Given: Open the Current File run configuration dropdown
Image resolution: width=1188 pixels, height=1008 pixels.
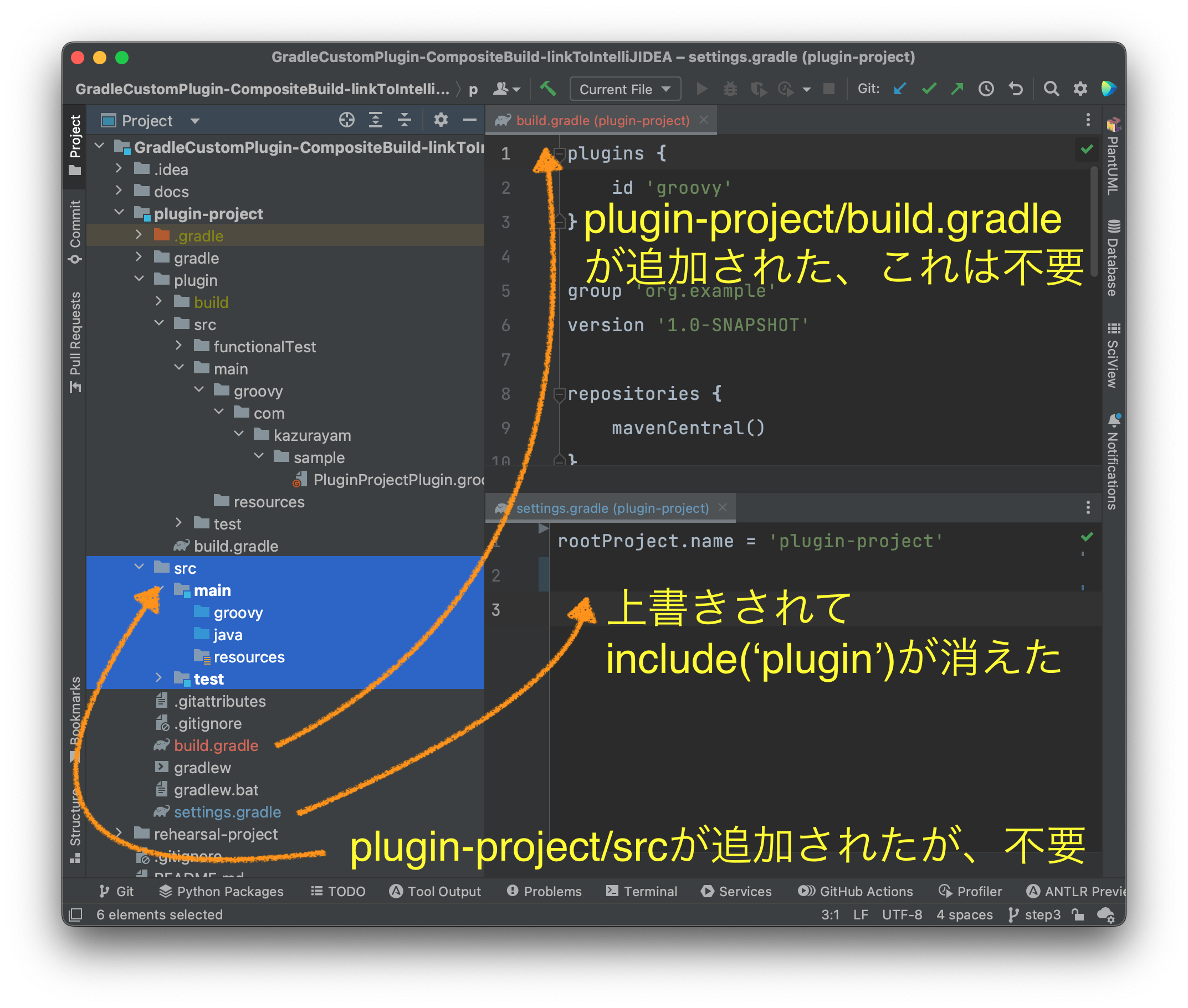Looking at the screenshot, I should [625, 89].
